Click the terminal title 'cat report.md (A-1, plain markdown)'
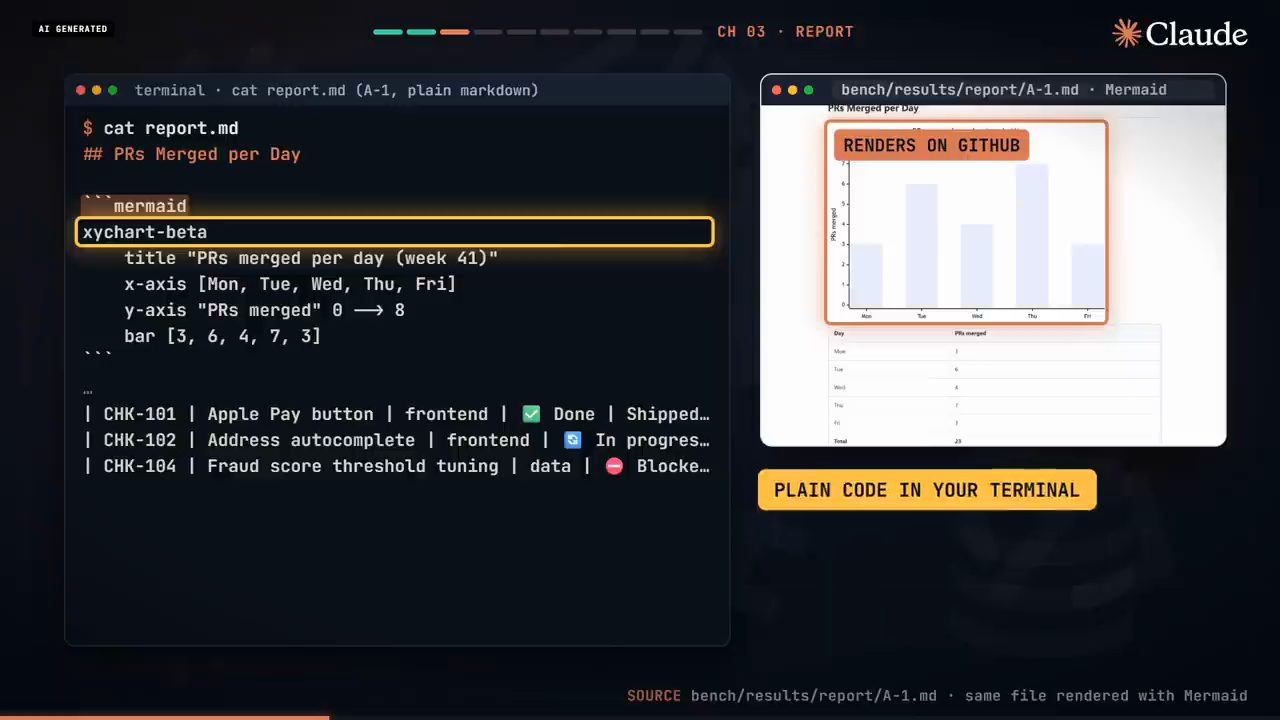The height and width of the screenshot is (720, 1280). point(385,90)
